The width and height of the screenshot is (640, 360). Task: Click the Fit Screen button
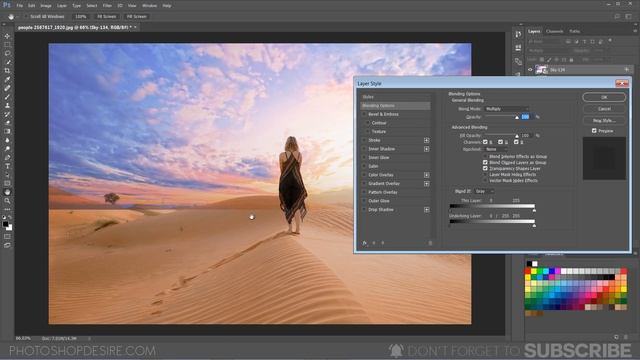[107, 17]
